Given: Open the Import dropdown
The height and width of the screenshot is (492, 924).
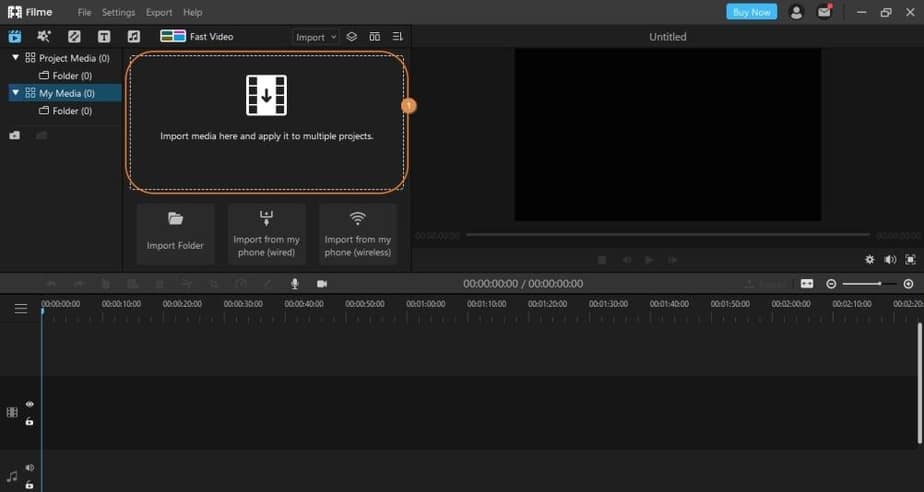Looking at the screenshot, I should (x=315, y=37).
